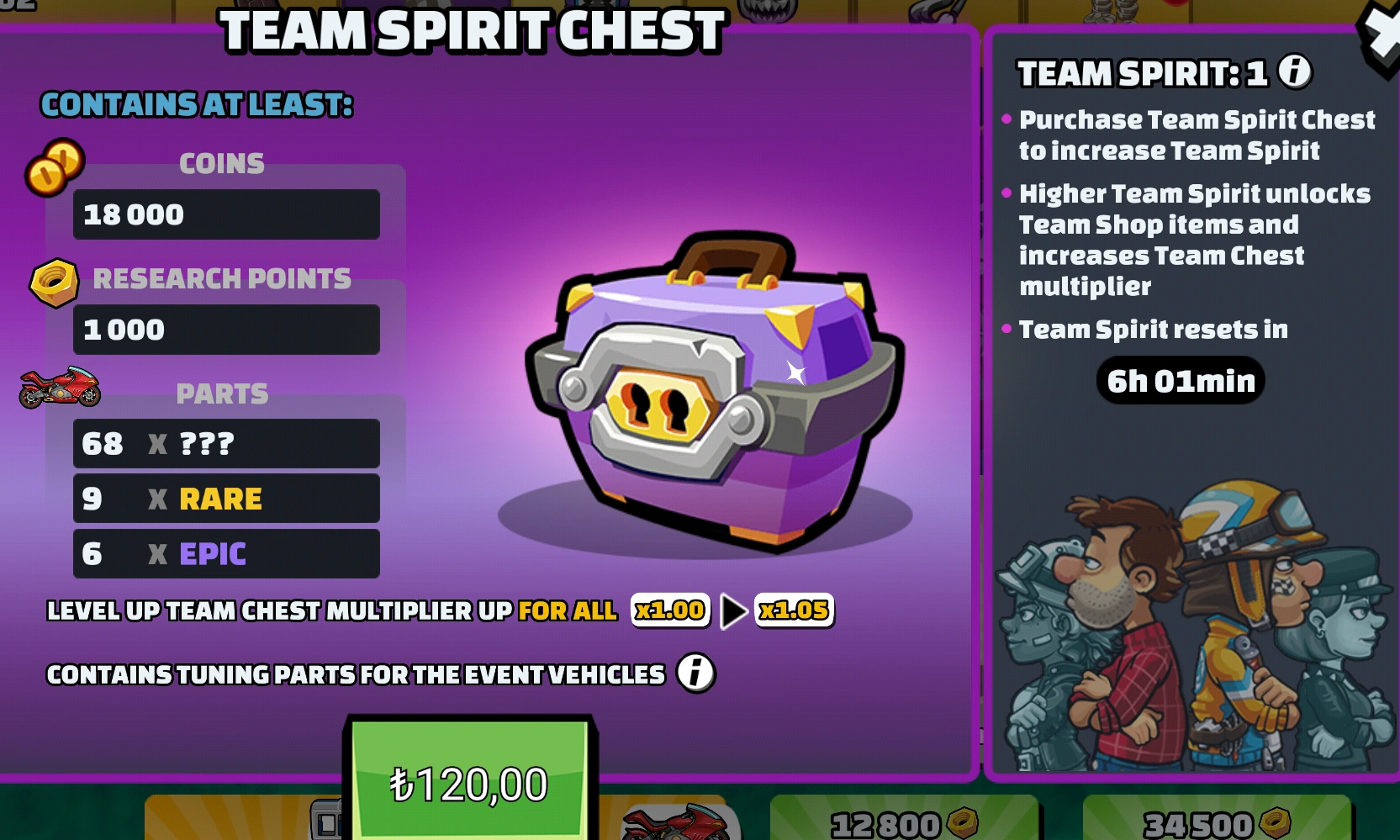The width and height of the screenshot is (1400, 840).
Task: Tap the team characters illustration
Action: (1191, 626)
